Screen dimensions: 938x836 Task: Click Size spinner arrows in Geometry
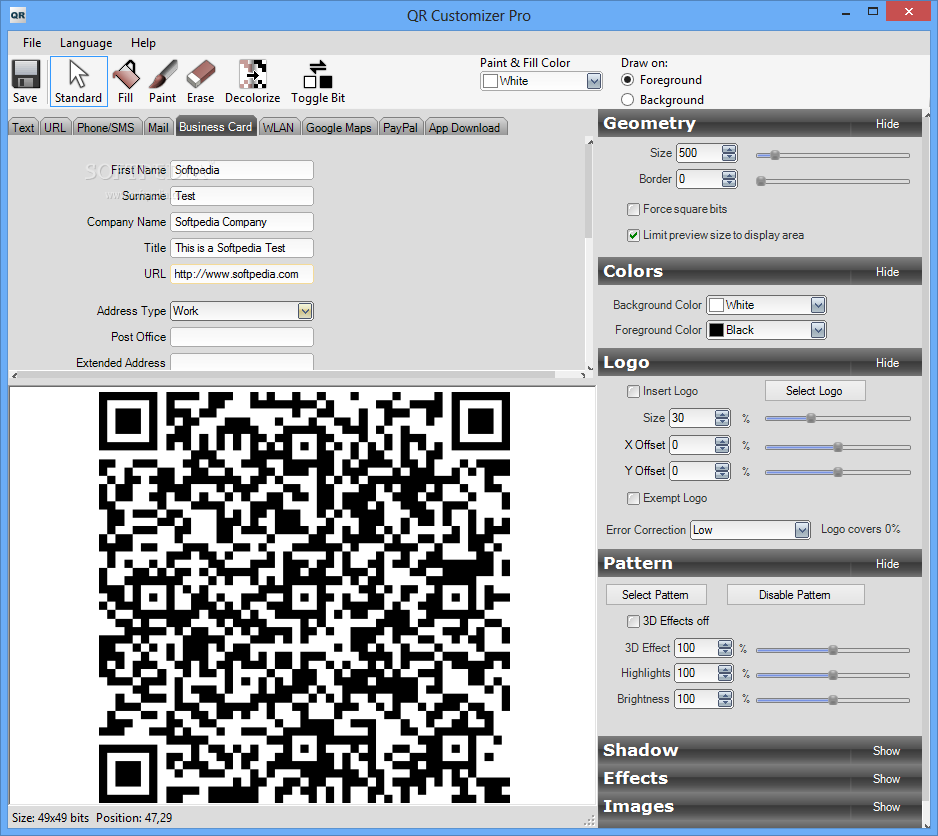[729, 153]
